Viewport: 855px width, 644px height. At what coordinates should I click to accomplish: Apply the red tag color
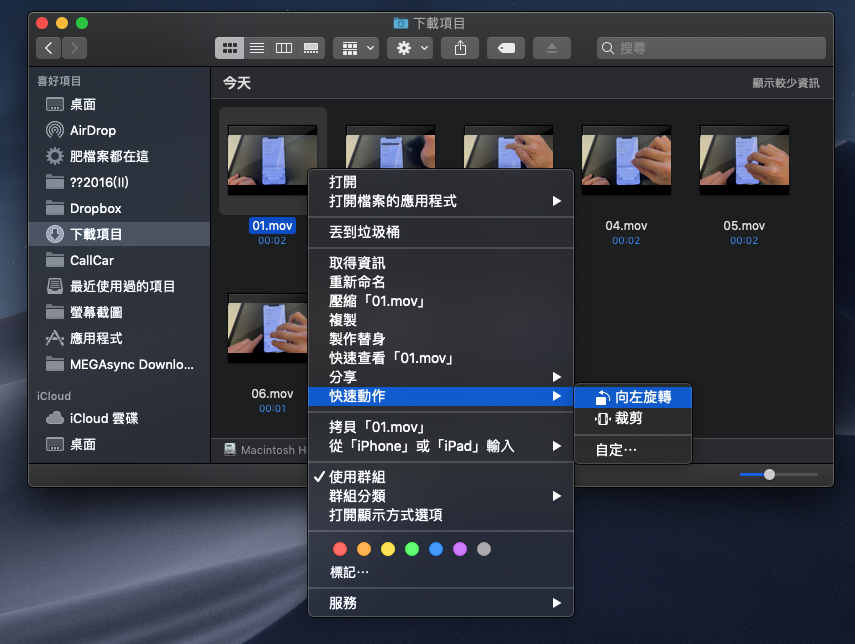(340, 549)
